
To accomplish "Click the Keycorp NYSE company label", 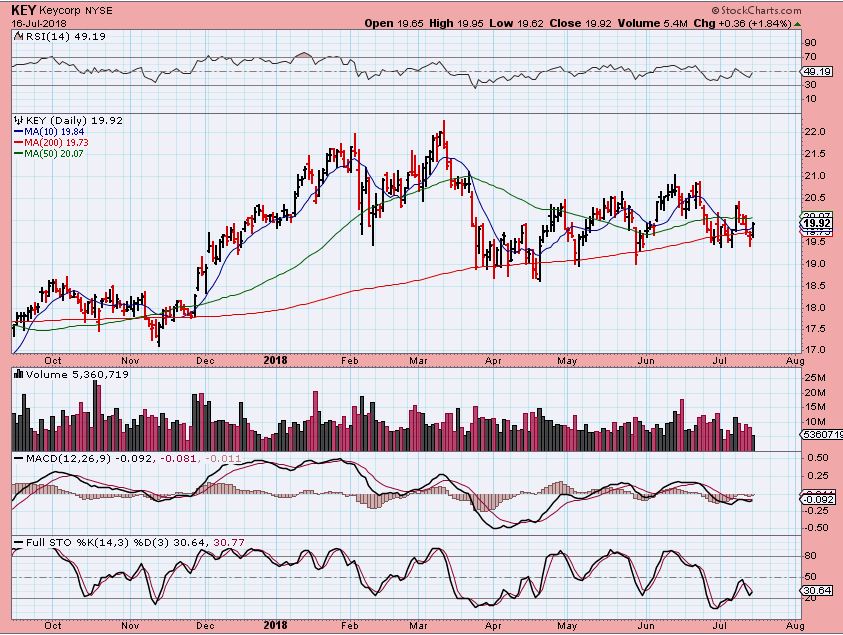I will tap(76, 10).
